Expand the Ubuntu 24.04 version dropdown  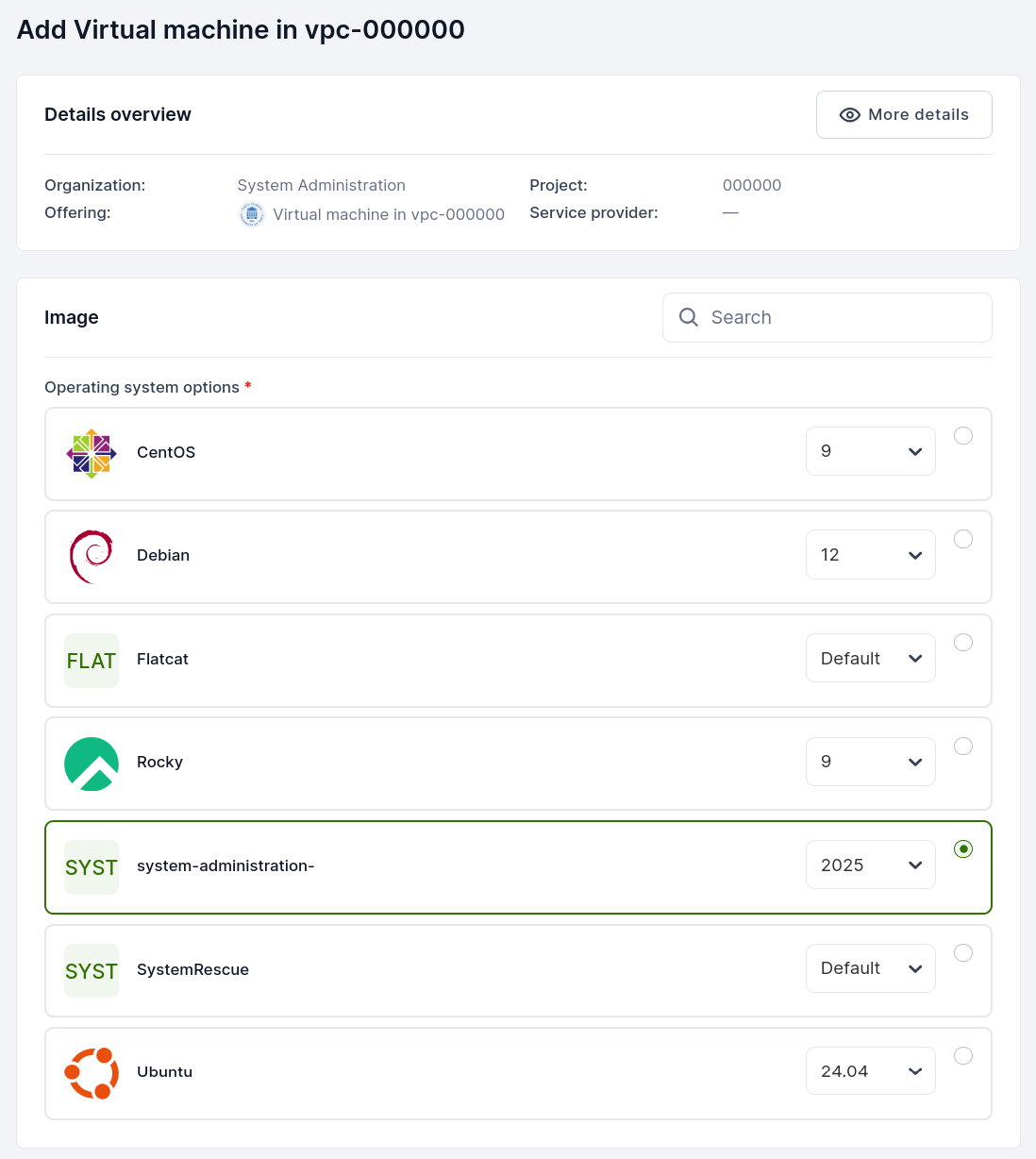(x=870, y=1071)
